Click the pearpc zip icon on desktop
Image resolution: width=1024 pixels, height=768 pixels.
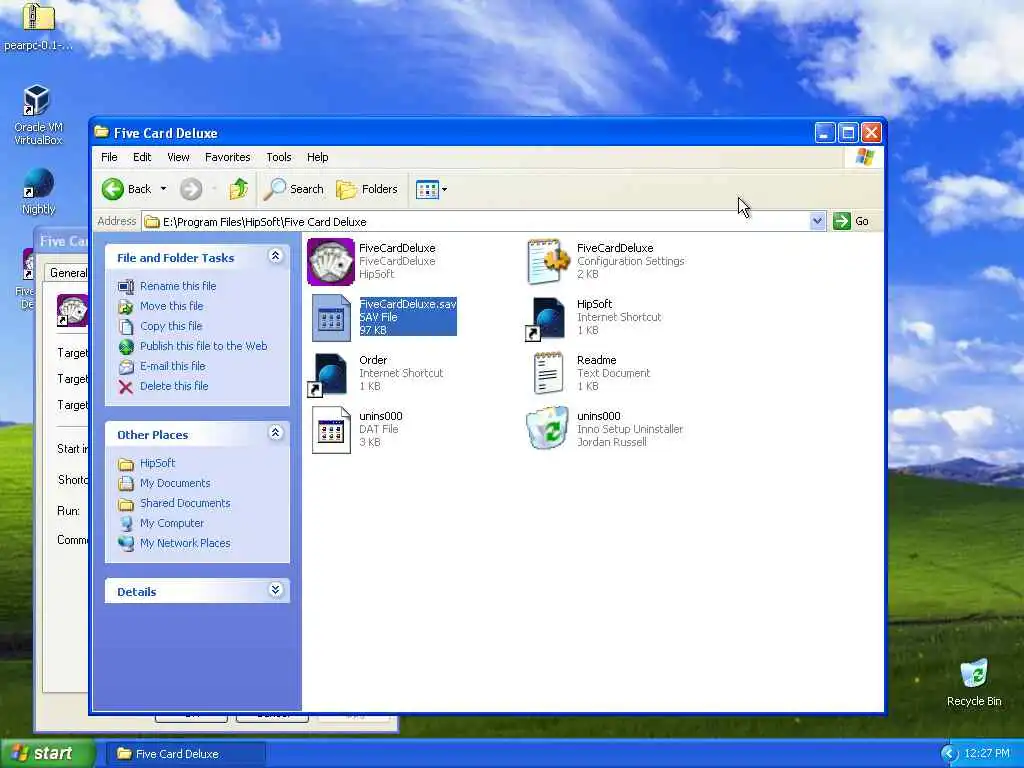click(38, 18)
